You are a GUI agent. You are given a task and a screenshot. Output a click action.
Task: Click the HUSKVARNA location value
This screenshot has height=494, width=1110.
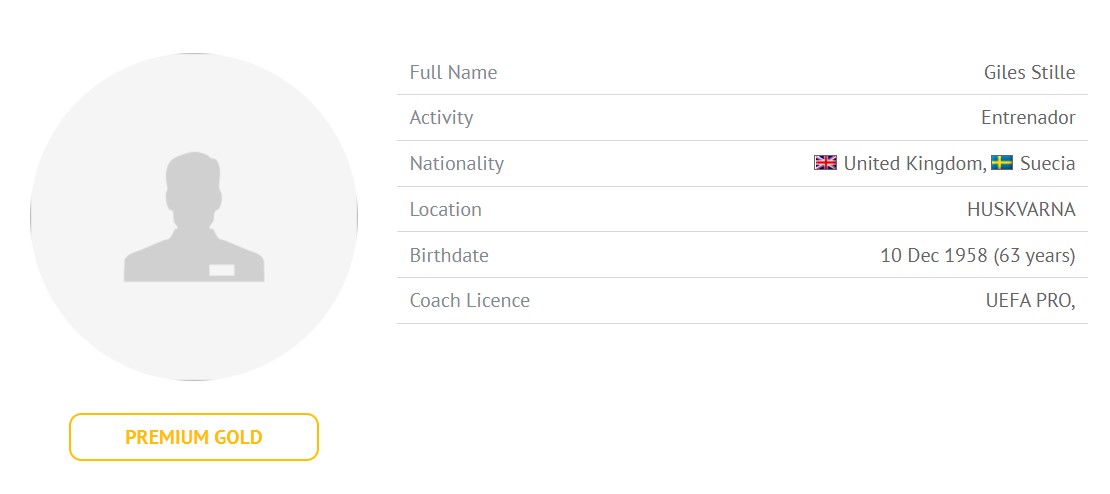pos(1022,209)
